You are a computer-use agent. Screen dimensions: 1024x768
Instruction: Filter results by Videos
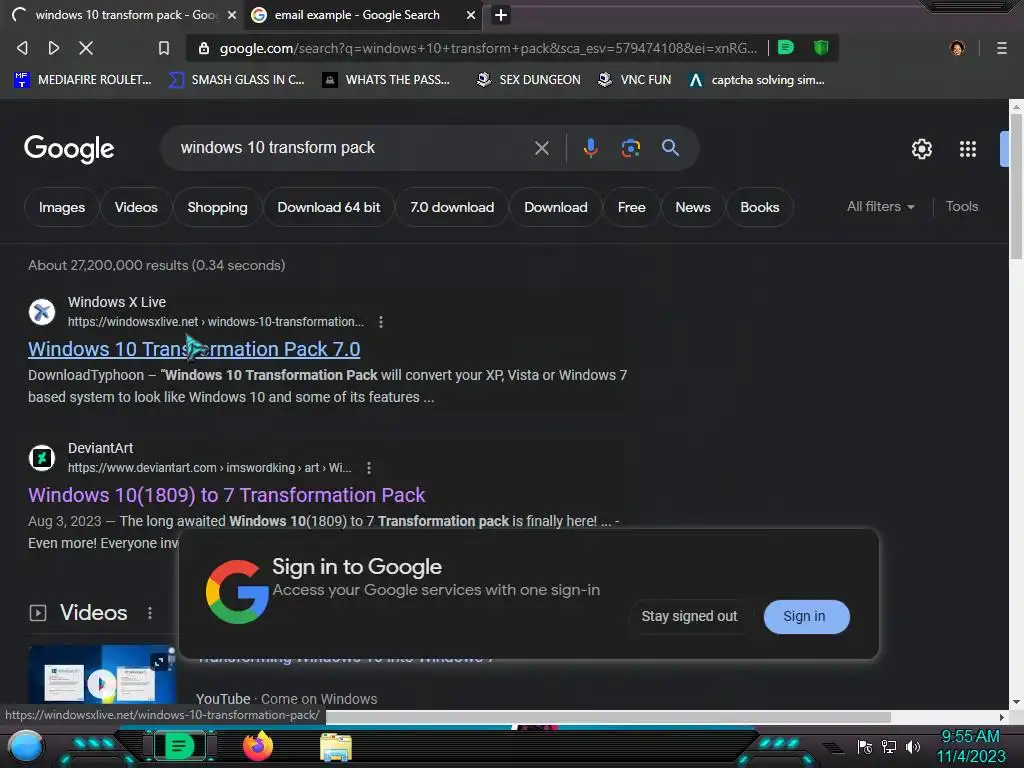click(136, 207)
